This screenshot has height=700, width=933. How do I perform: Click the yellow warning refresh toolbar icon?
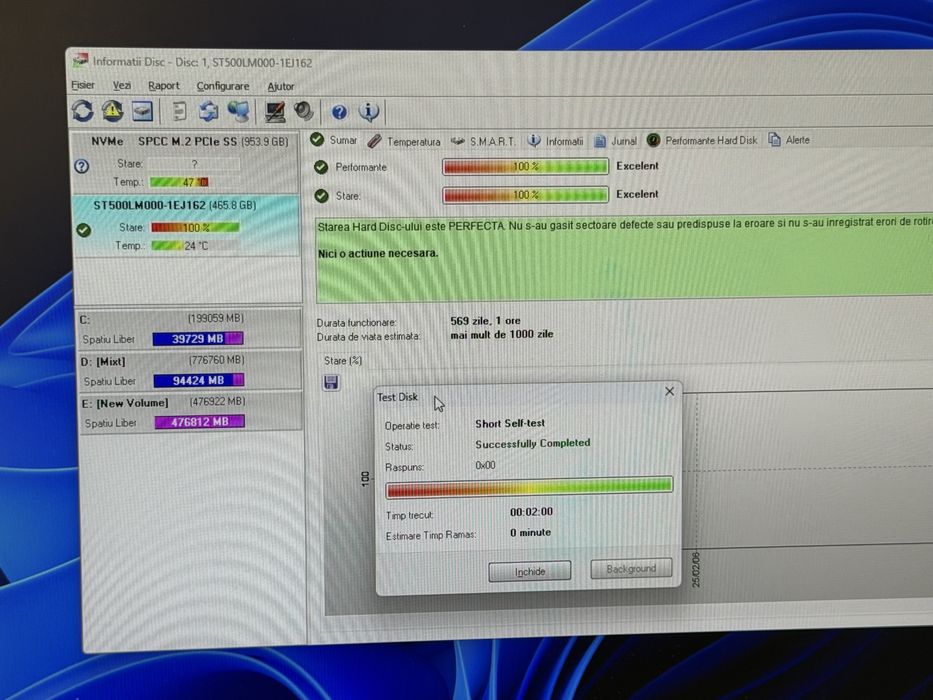coord(112,111)
